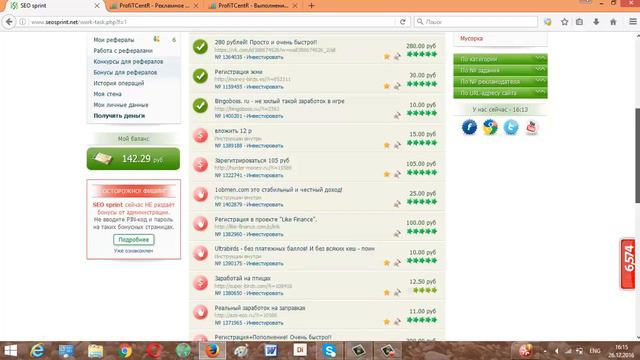Open Firefox downloads arrow icon
The height and width of the screenshot is (360, 640).
[x=596, y=22]
